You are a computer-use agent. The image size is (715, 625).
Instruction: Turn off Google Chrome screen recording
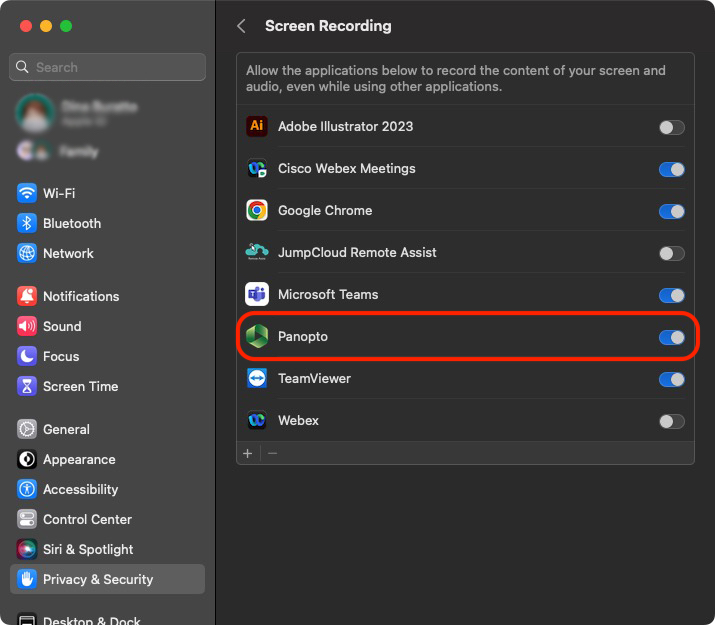(671, 211)
